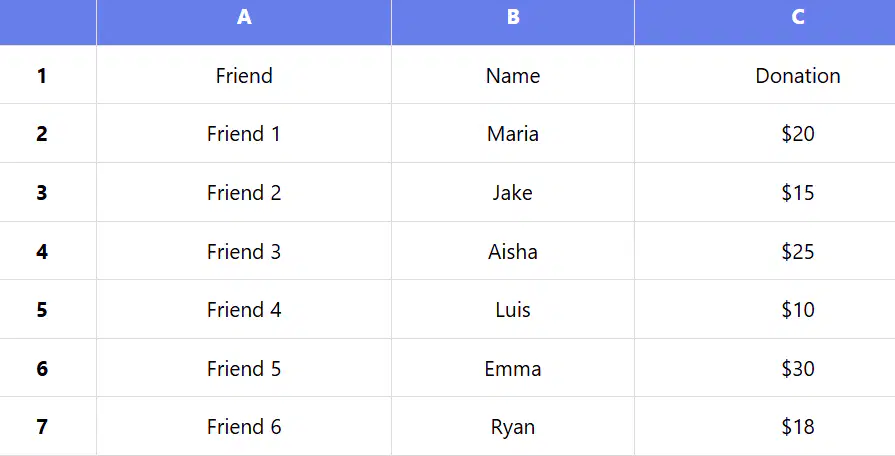Select the Aisha name cell
Viewport: 895px width, 456px height.
513,251
